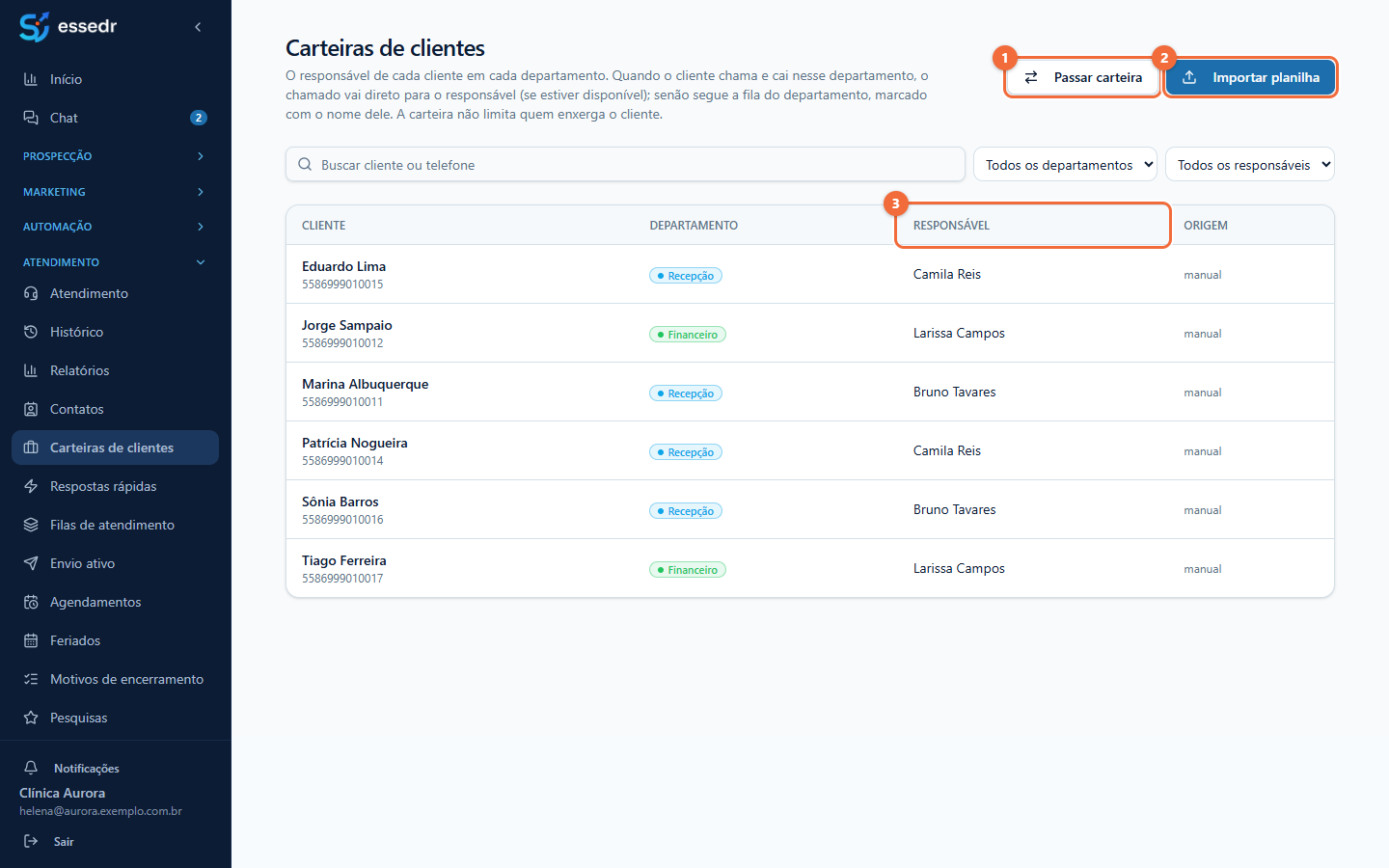Navigate to Envio ativo
The width and height of the screenshot is (1389, 868).
tap(116, 563)
